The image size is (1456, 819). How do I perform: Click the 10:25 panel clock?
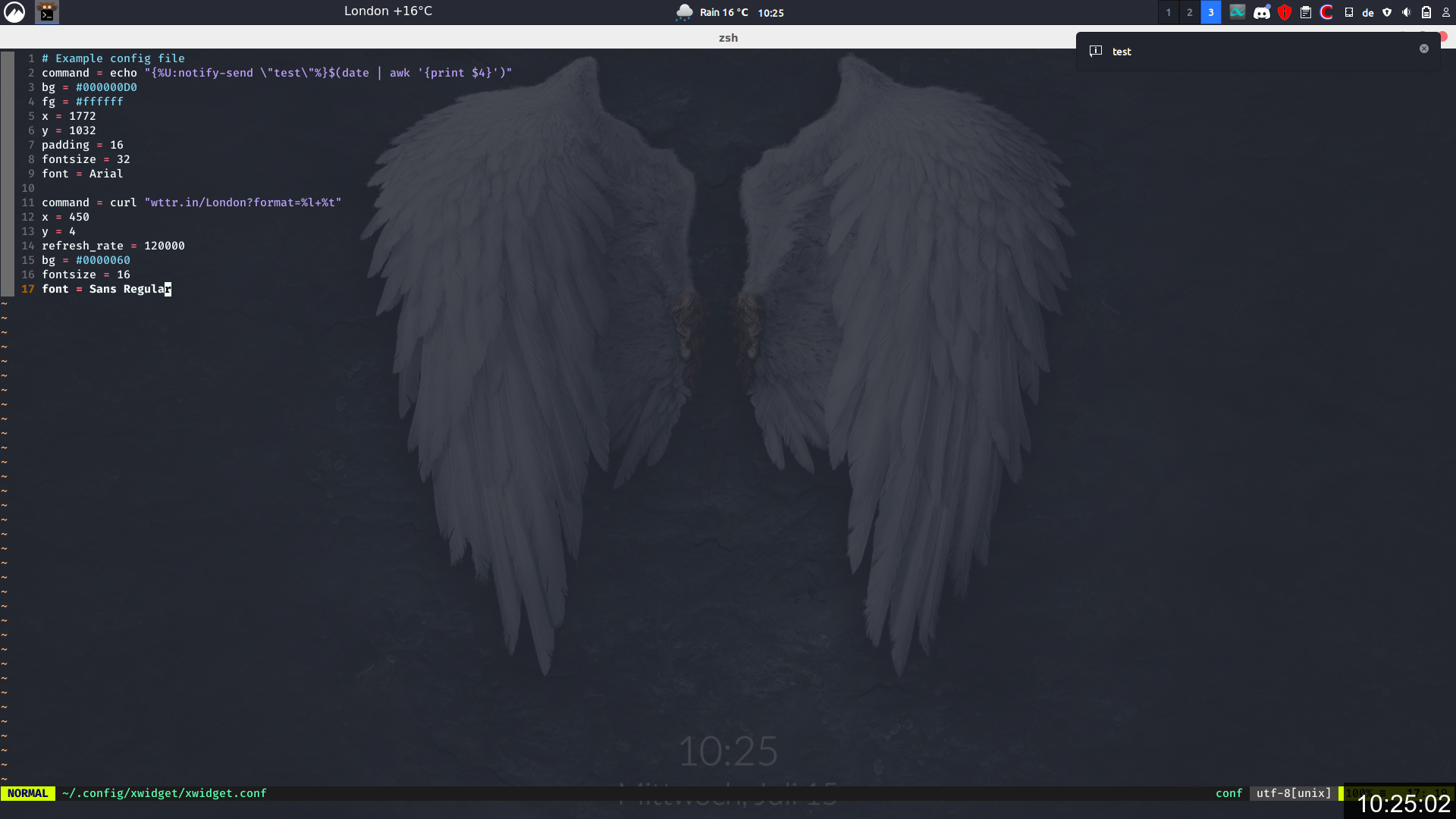(770, 13)
